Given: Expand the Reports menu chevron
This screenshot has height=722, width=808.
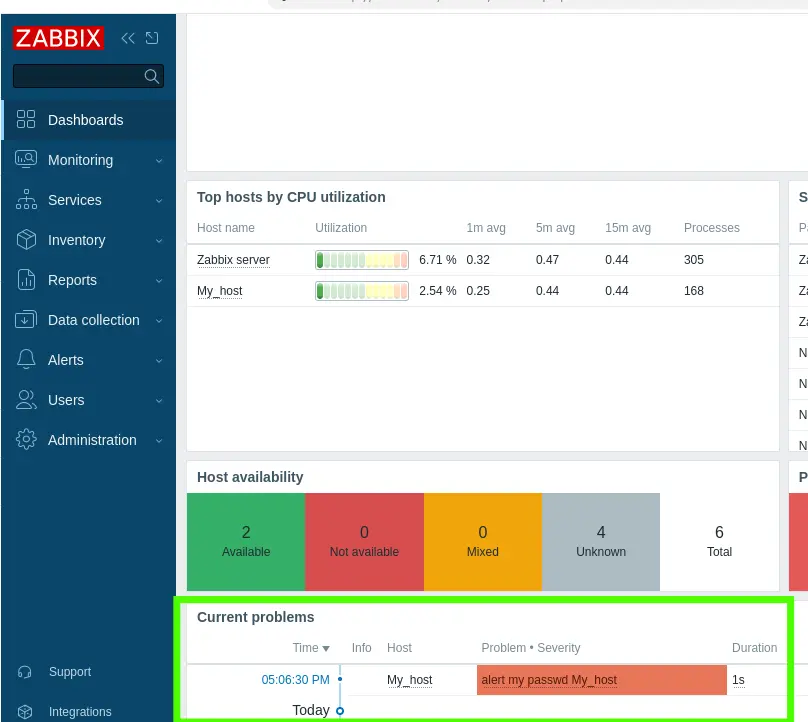Looking at the screenshot, I should pyautogui.click(x=159, y=281).
